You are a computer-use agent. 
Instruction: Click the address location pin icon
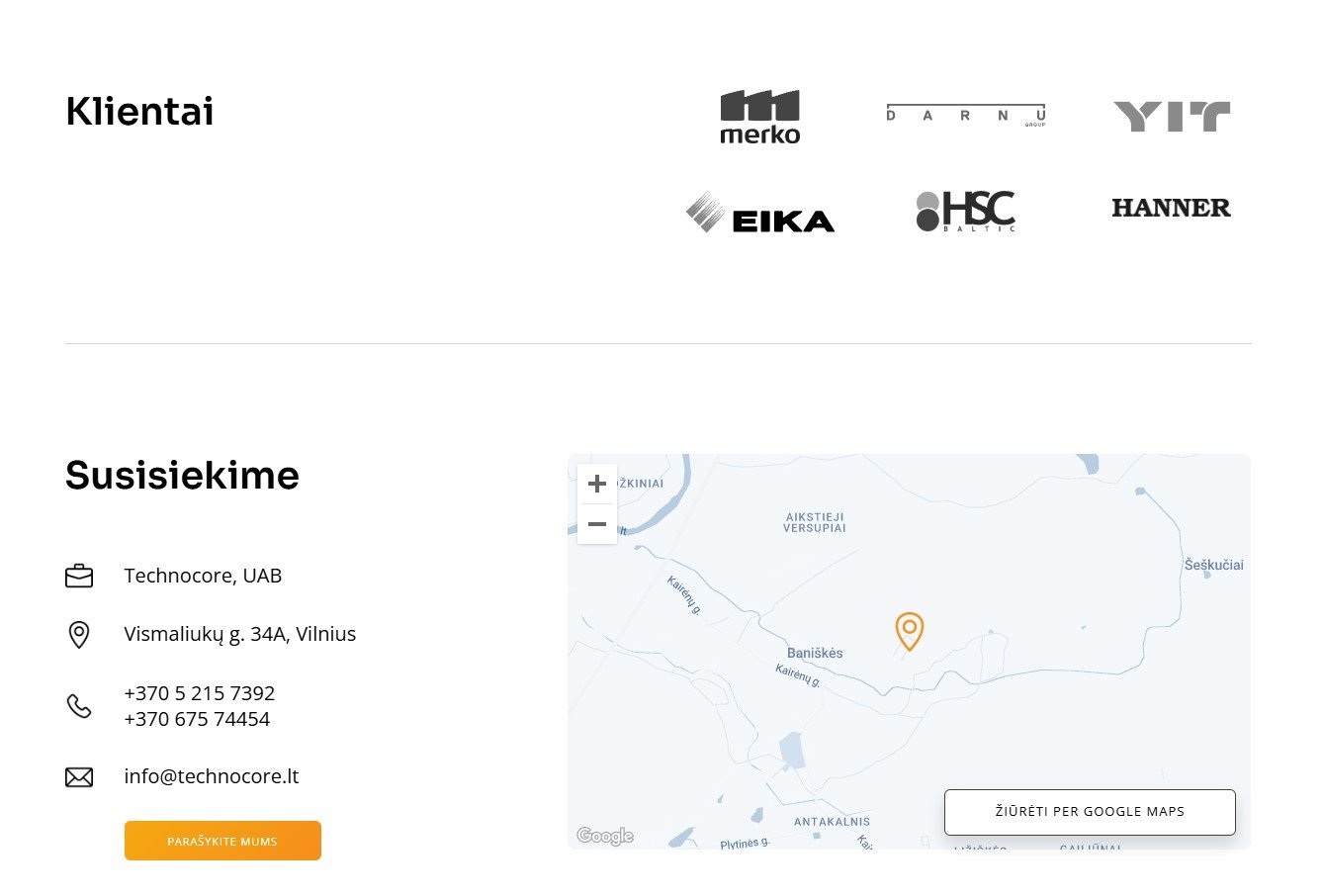pos(79,634)
